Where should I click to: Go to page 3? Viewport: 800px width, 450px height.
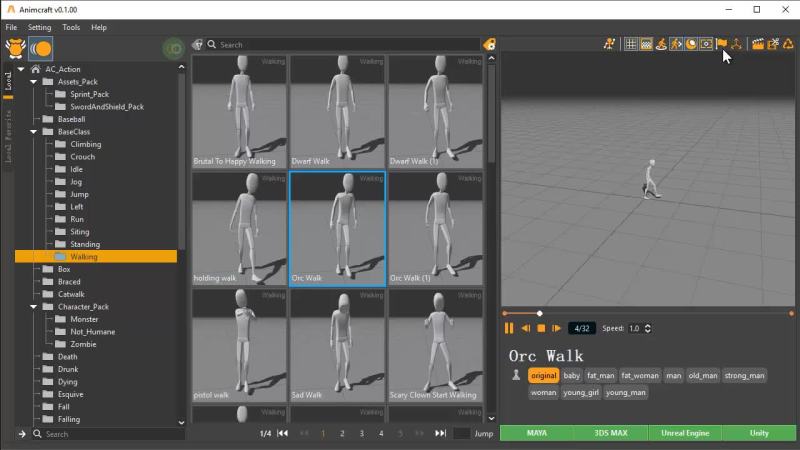(362, 434)
